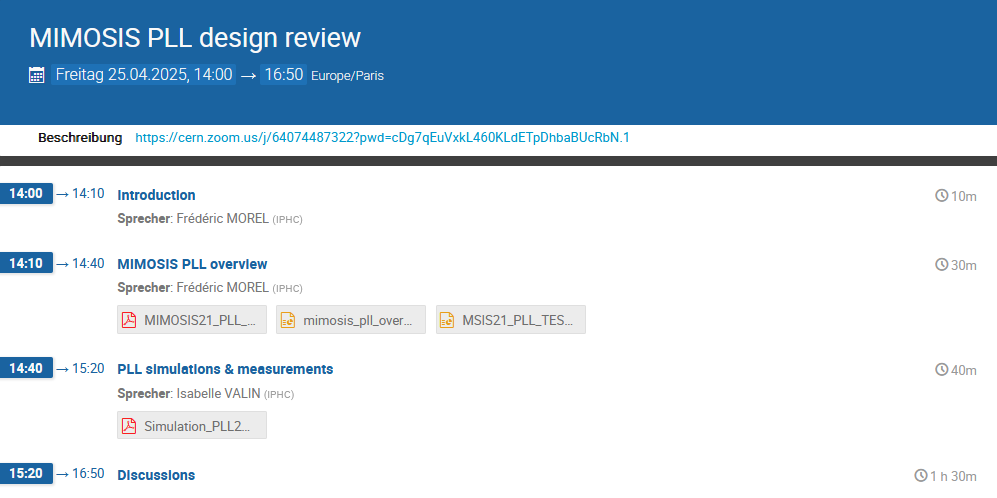Click the clock icon next to 1h 30m
This screenshot has height=498, width=997.
[921, 475]
